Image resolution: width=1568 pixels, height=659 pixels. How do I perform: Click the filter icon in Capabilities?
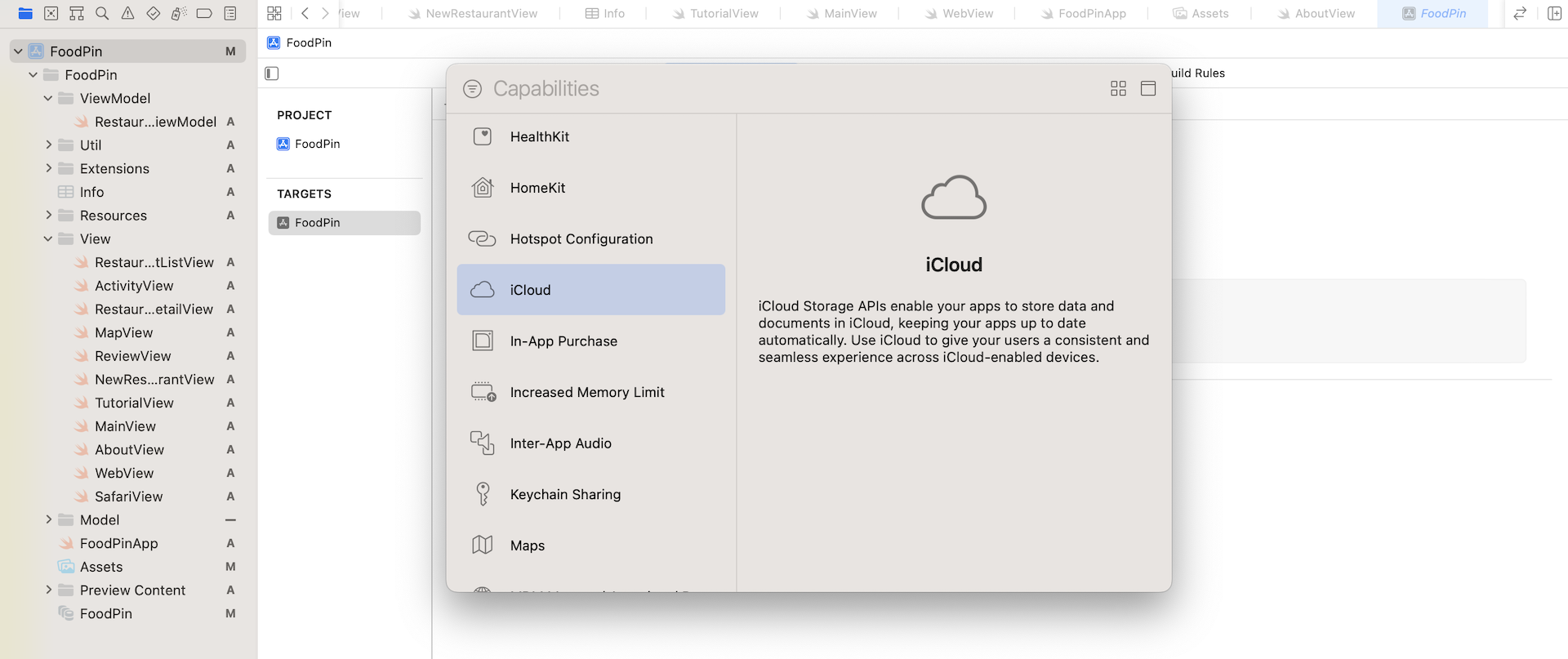472,88
